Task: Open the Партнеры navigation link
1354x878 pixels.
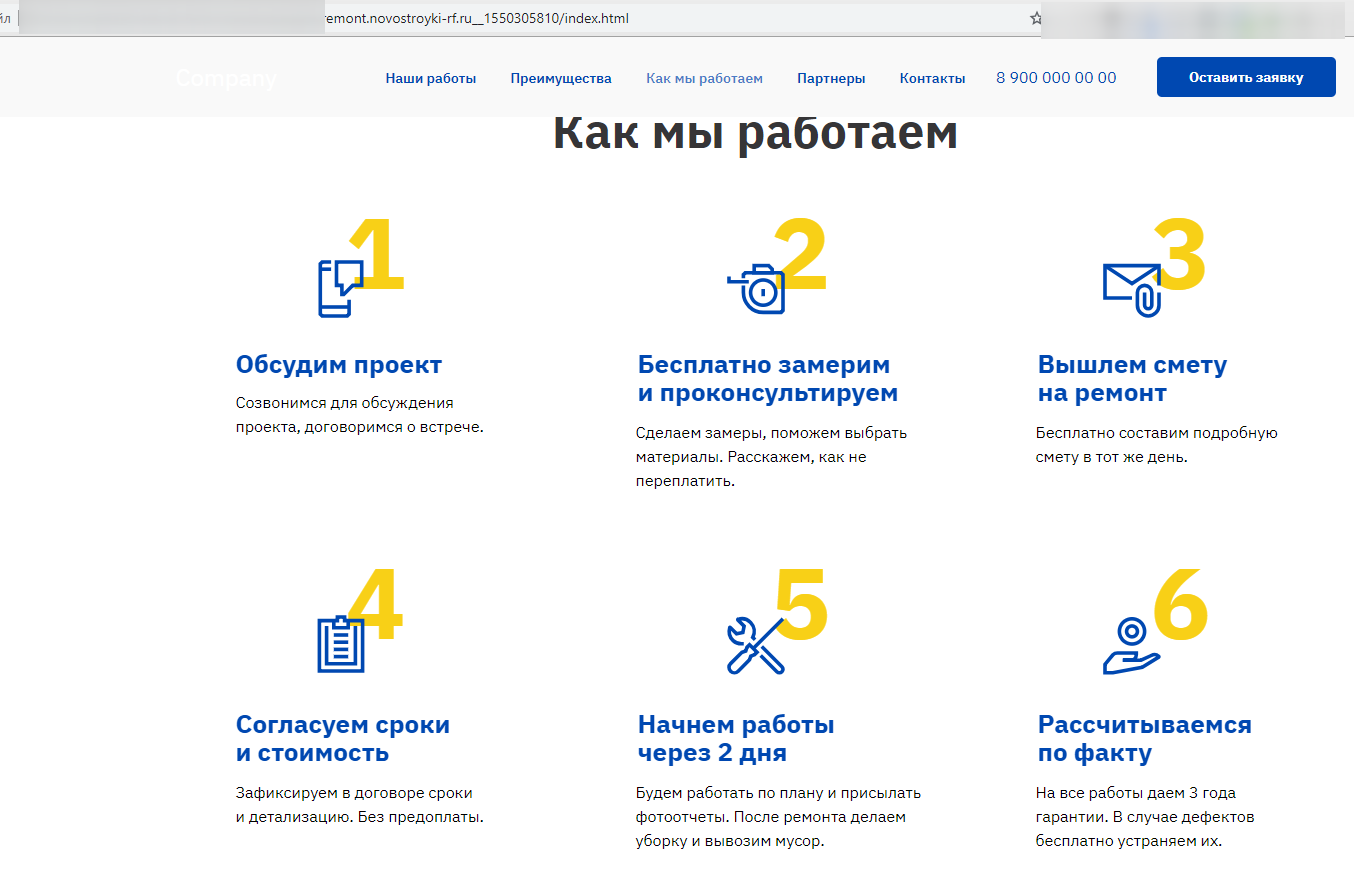Action: (x=831, y=78)
